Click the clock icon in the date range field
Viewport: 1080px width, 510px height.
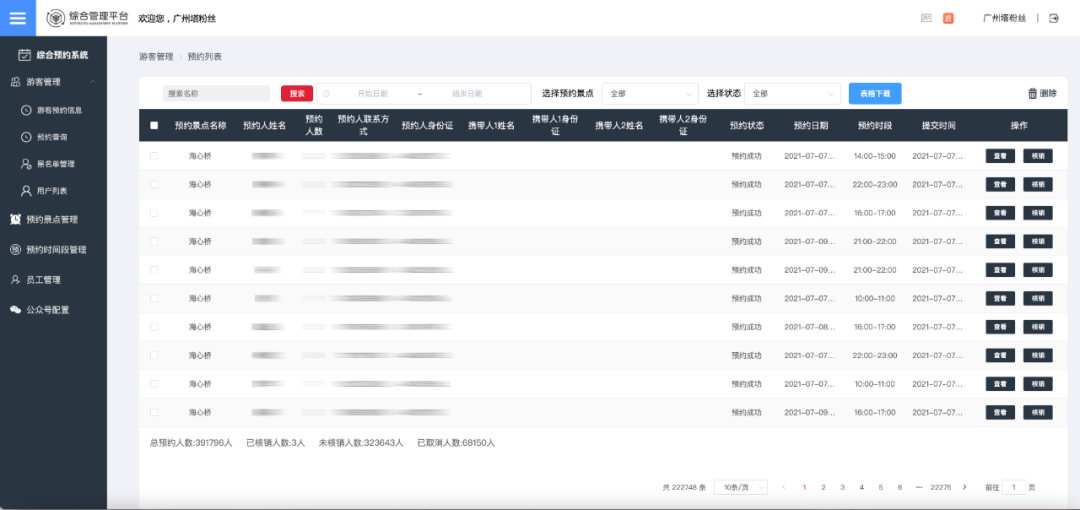326,94
